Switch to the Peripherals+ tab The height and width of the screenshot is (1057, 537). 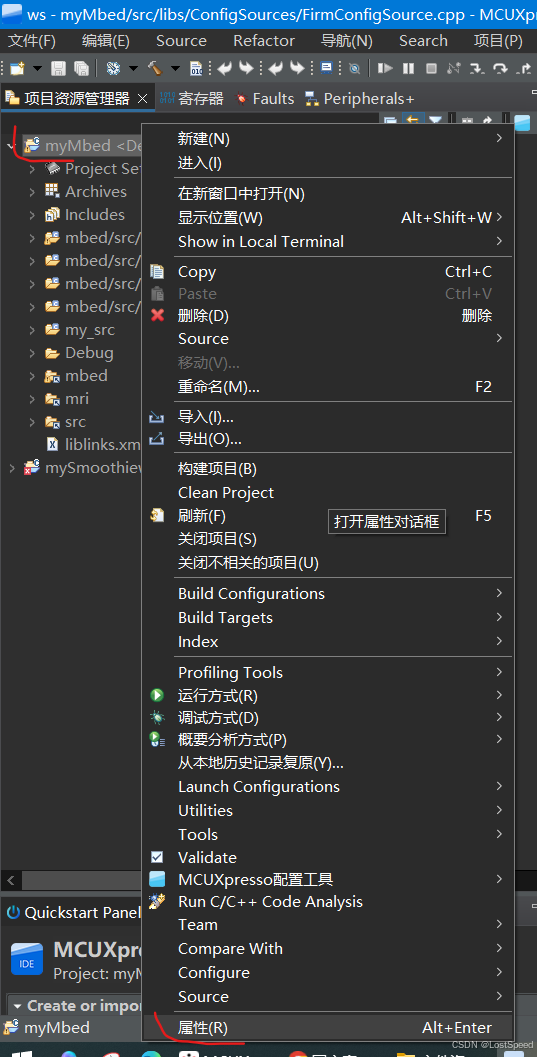click(359, 98)
